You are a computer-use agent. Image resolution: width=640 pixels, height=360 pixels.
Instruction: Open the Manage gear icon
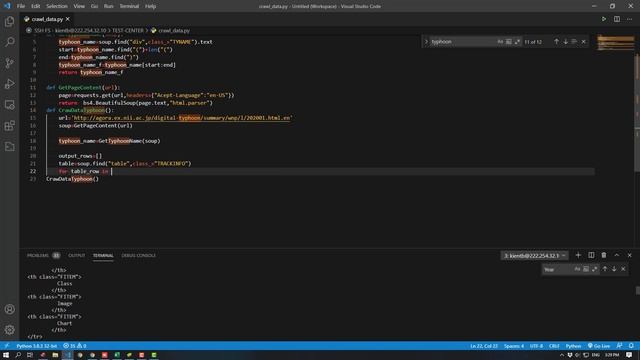[x=9, y=329]
